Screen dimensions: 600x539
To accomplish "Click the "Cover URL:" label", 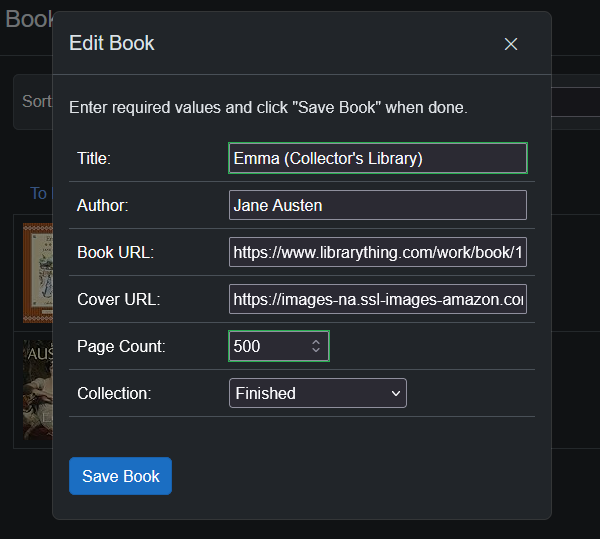I will pyautogui.click(x=118, y=299).
